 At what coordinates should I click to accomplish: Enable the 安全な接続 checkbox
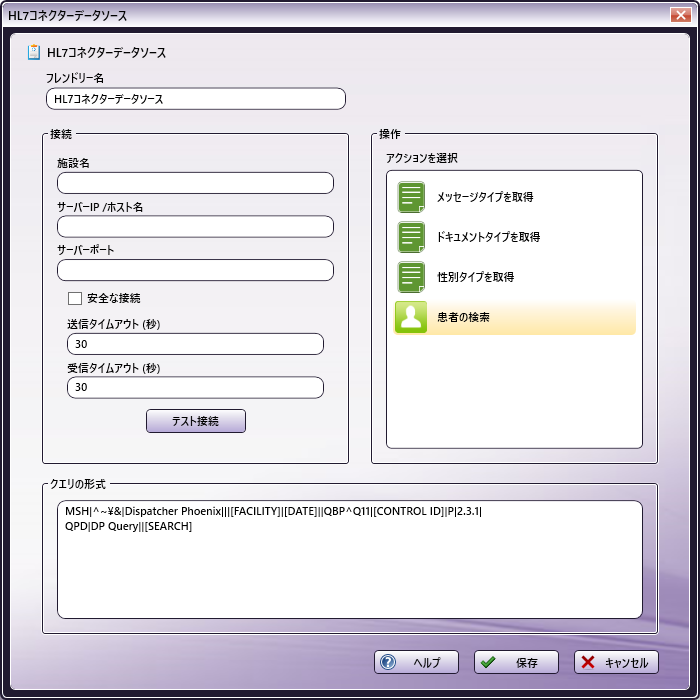[75, 298]
